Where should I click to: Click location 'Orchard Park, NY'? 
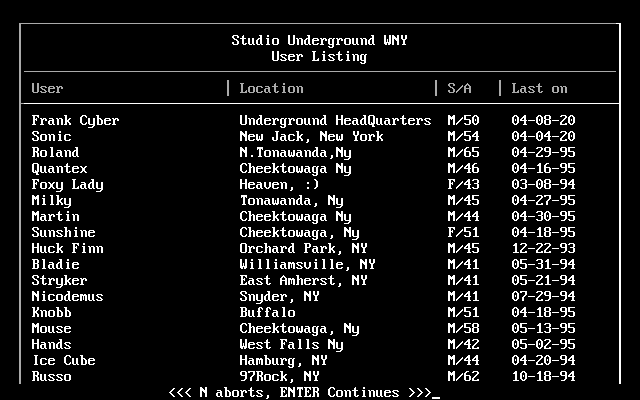303,248
